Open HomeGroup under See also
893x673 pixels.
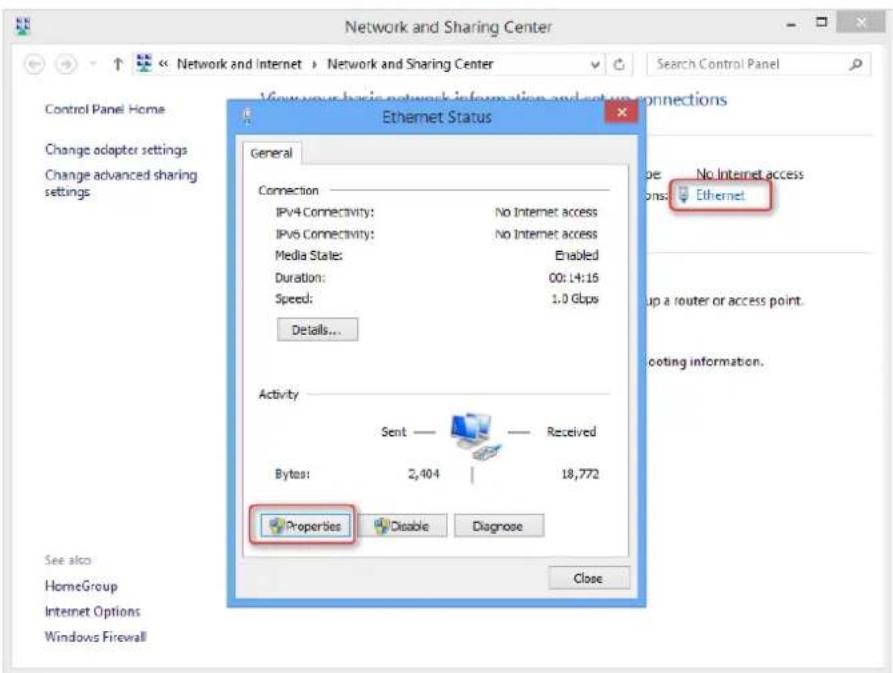point(81,586)
